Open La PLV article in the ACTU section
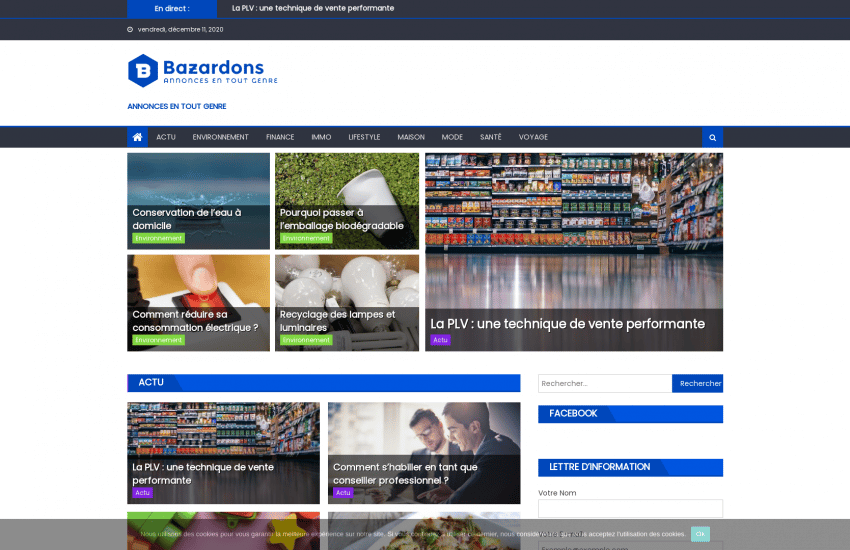 click(x=203, y=474)
